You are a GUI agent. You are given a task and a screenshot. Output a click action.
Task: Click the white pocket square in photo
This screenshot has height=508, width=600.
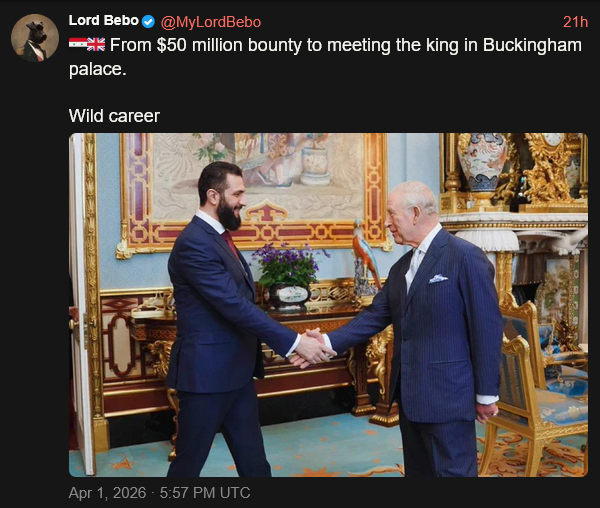[x=438, y=278]
